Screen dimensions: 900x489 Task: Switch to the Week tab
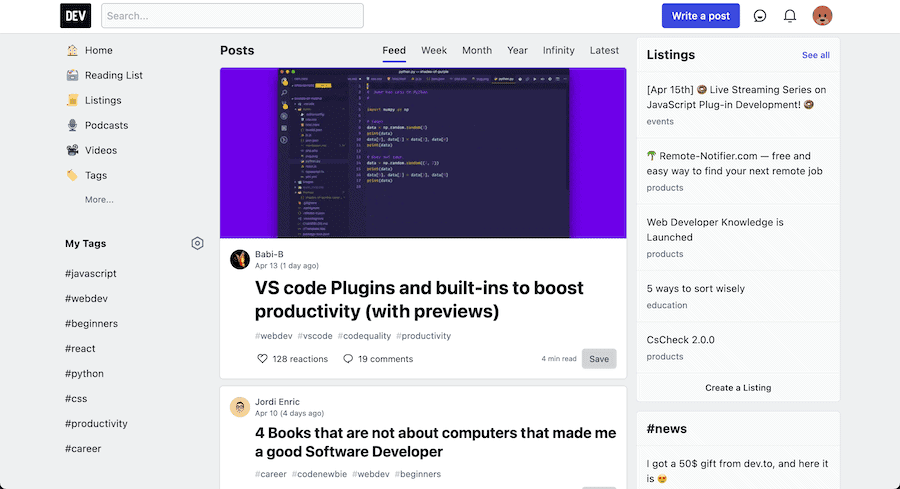434,50
